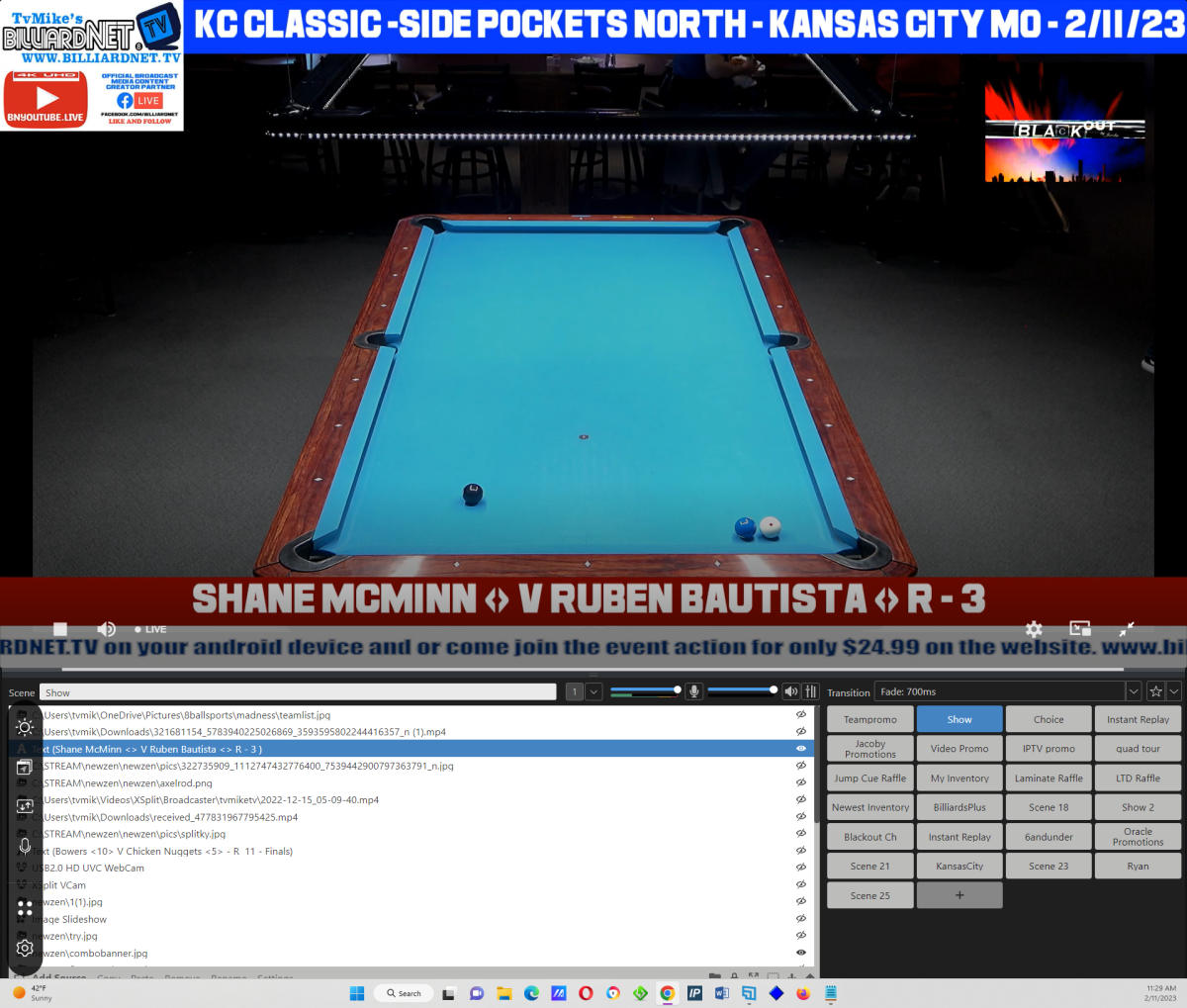Click the microphone icon in left sidebar
This screenshot has width=1187, height=1008.
25,846
